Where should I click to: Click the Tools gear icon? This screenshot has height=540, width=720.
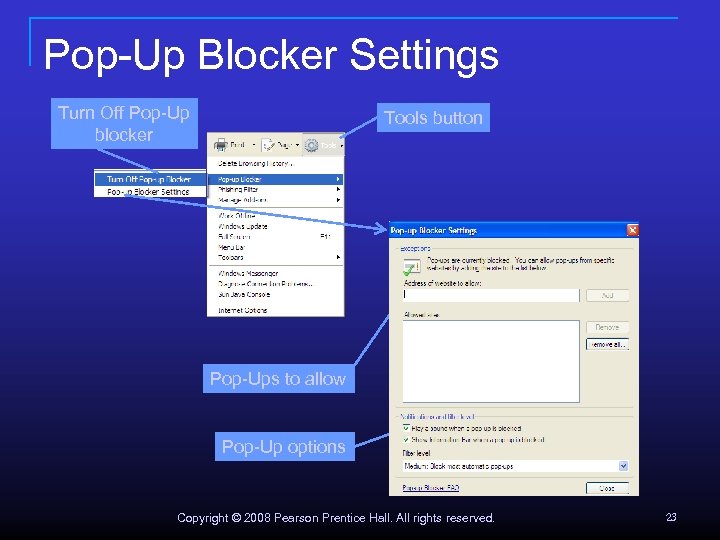point(311,146)
